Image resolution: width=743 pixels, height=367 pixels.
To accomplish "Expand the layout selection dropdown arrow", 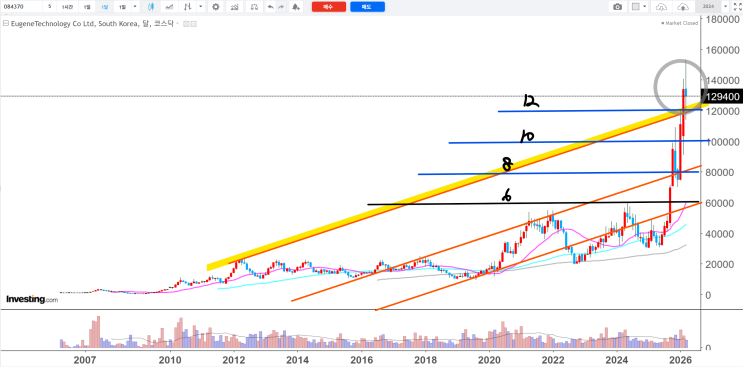I will (x=644, y=7).
